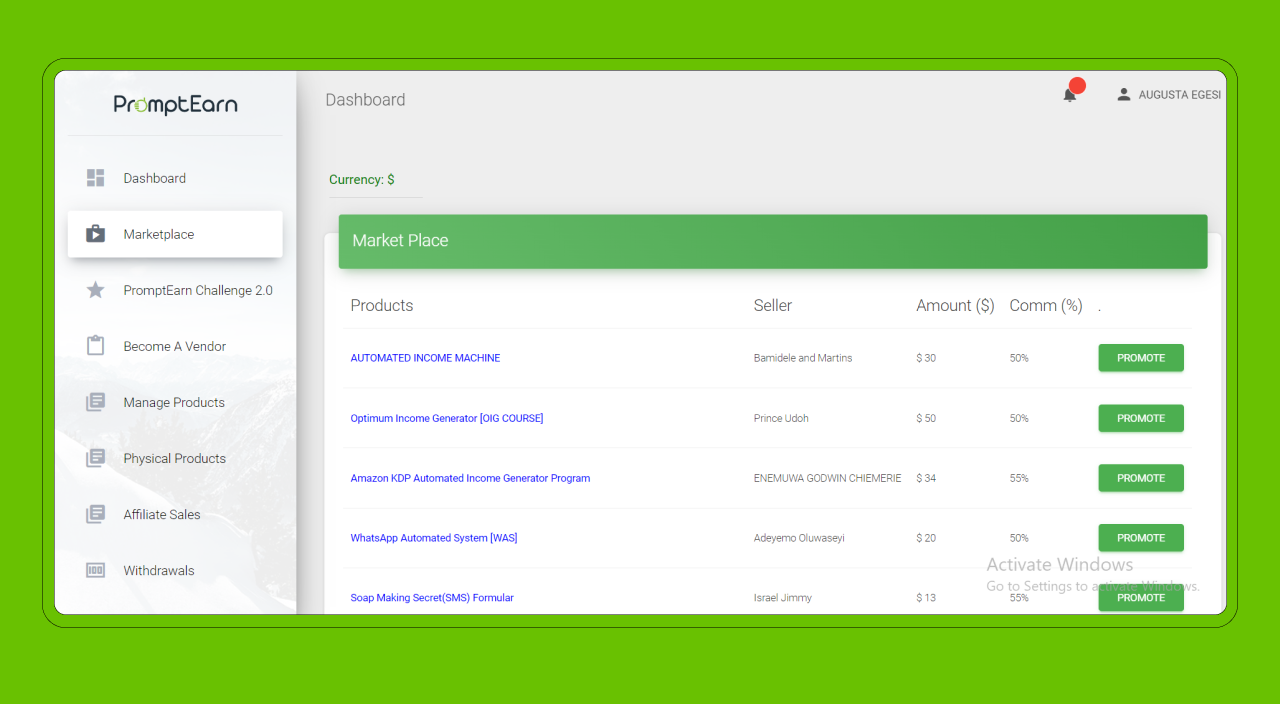
Task: Go to PromptEarn Challenge 2.0 menu item
Action: tap(198, 290)
